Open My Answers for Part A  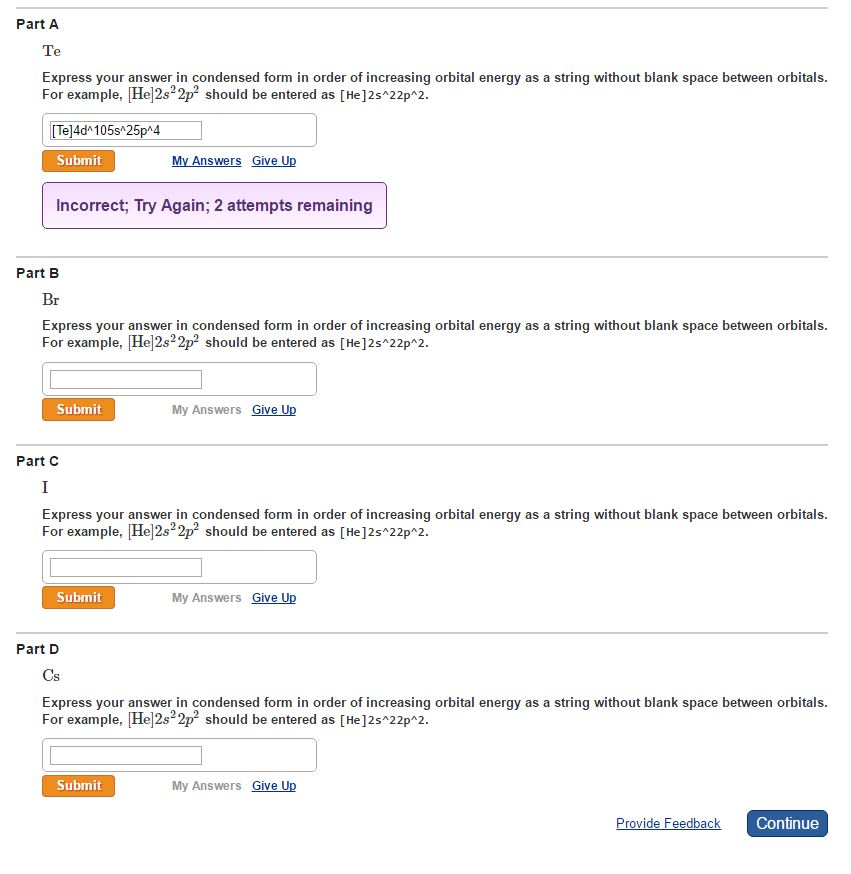(206, 161)
